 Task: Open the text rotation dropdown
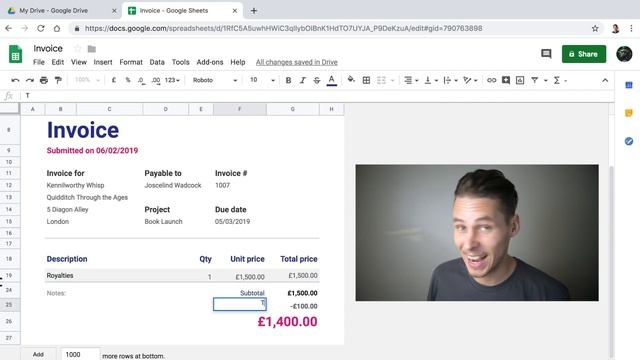[x=470, y=80]
